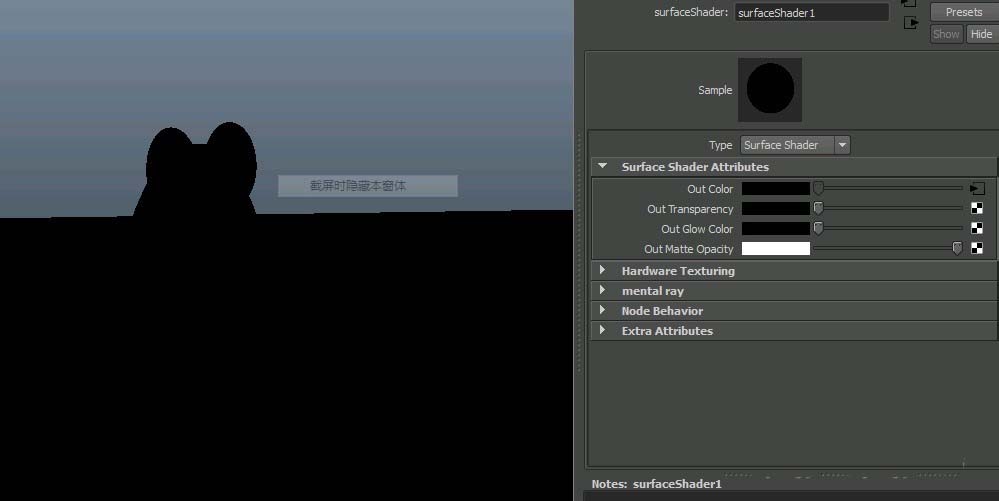This screenshot has height=501, width=999.
Task: Click the Out Glow Color swatch
Action: click(775, 228)
